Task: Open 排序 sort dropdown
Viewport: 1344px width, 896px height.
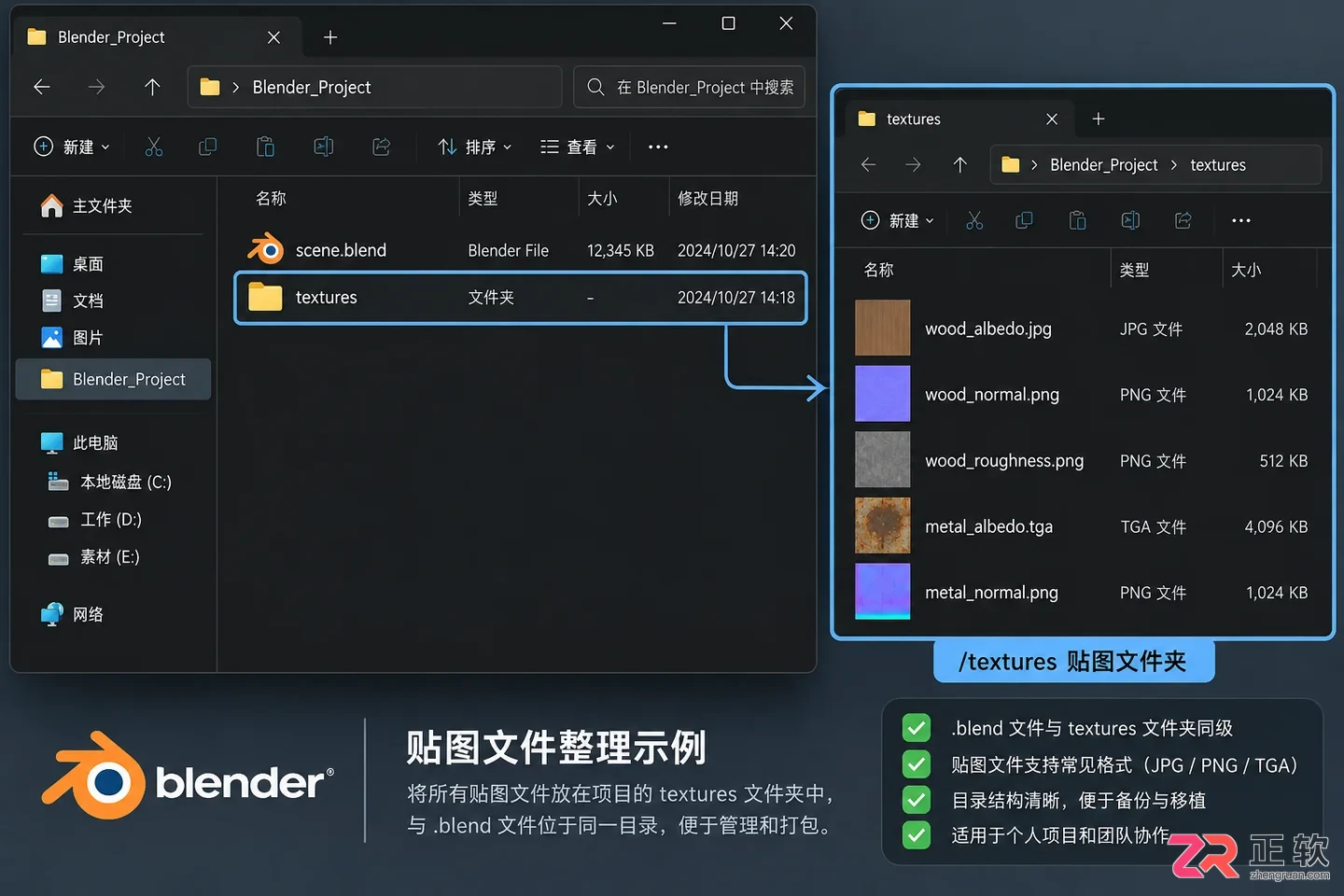Action: [474, 147]
